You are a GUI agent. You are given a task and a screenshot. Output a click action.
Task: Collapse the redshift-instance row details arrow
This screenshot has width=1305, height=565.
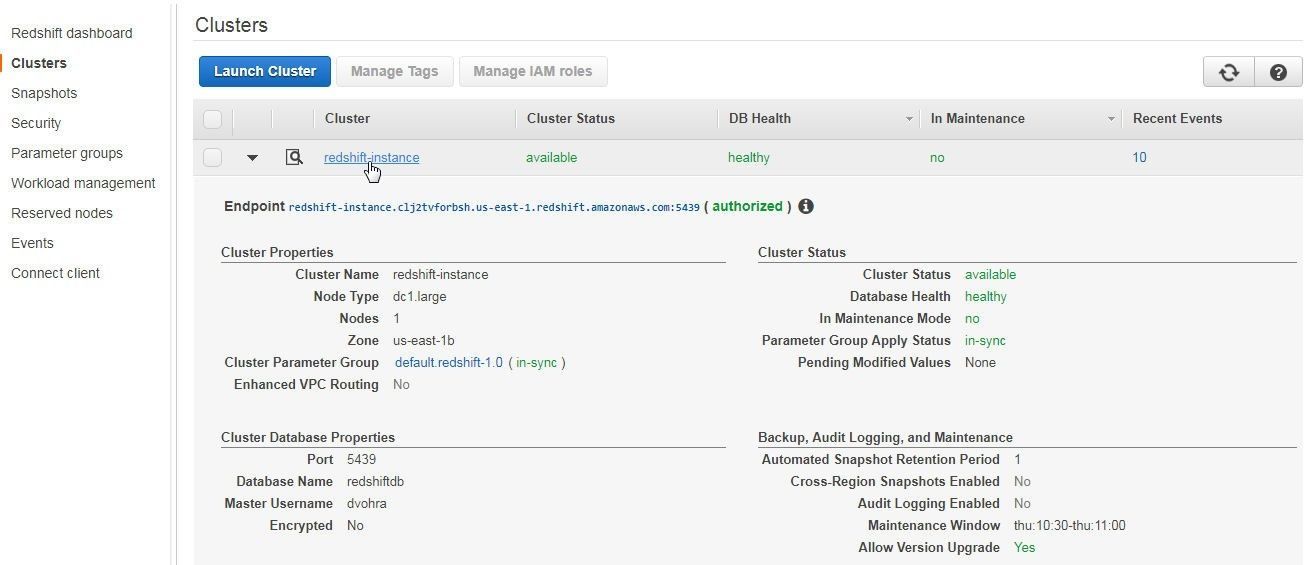pos(252,158)
